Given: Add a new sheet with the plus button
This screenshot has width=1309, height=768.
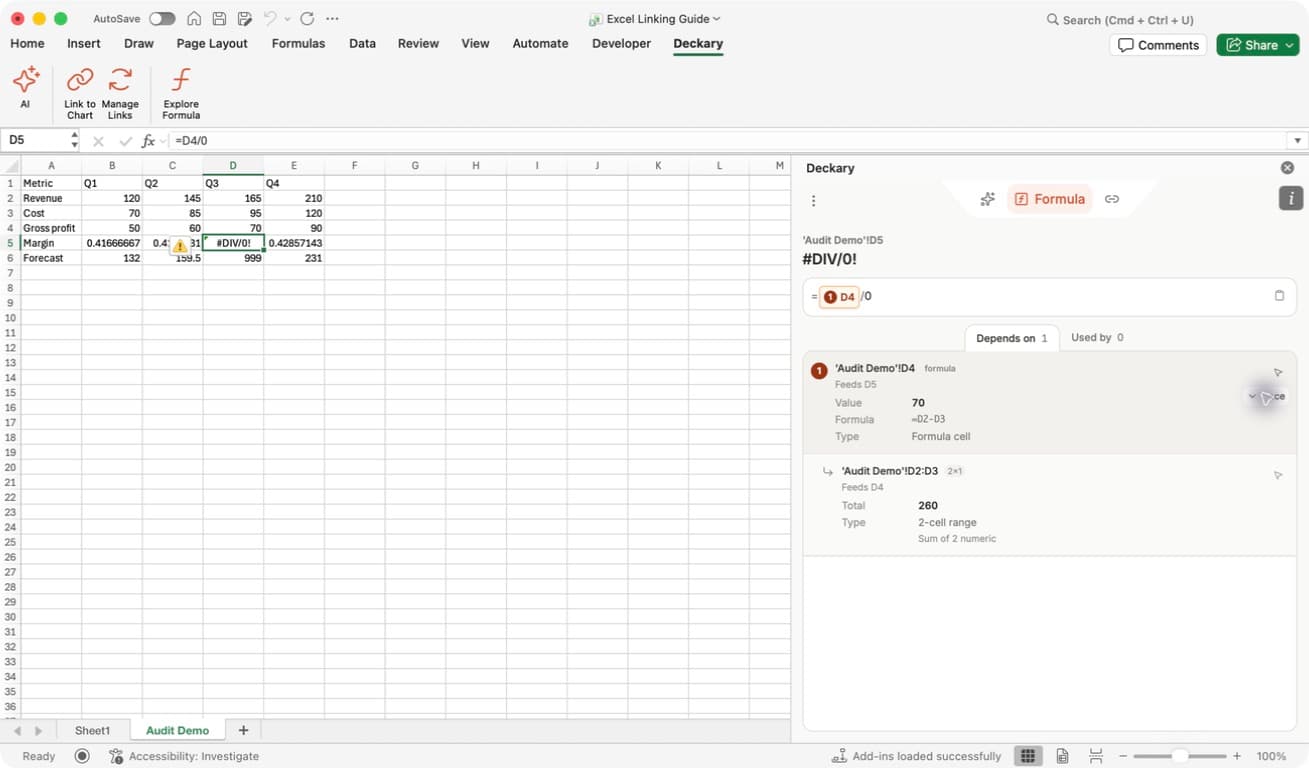Looking at the screenshot, I should pyautogui.click(x=243, y=731).
